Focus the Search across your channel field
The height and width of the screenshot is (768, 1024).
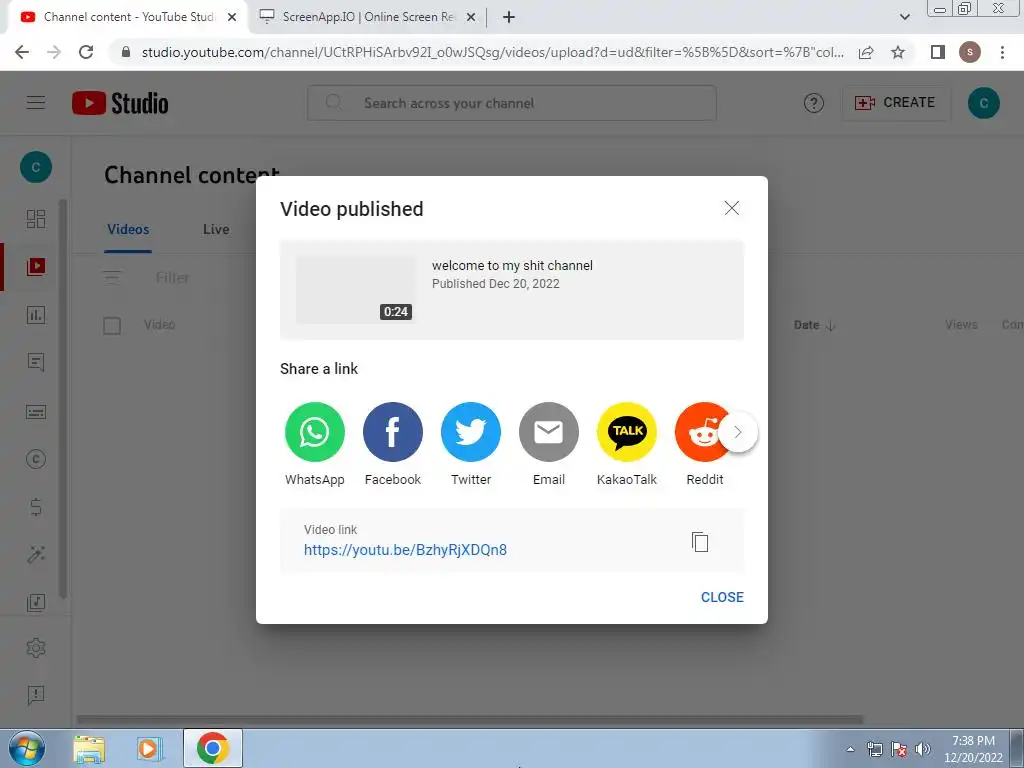(512, 103)
